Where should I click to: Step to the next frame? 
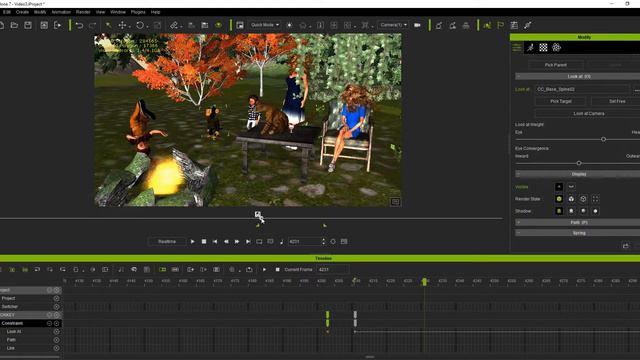[x=237, y=242]
